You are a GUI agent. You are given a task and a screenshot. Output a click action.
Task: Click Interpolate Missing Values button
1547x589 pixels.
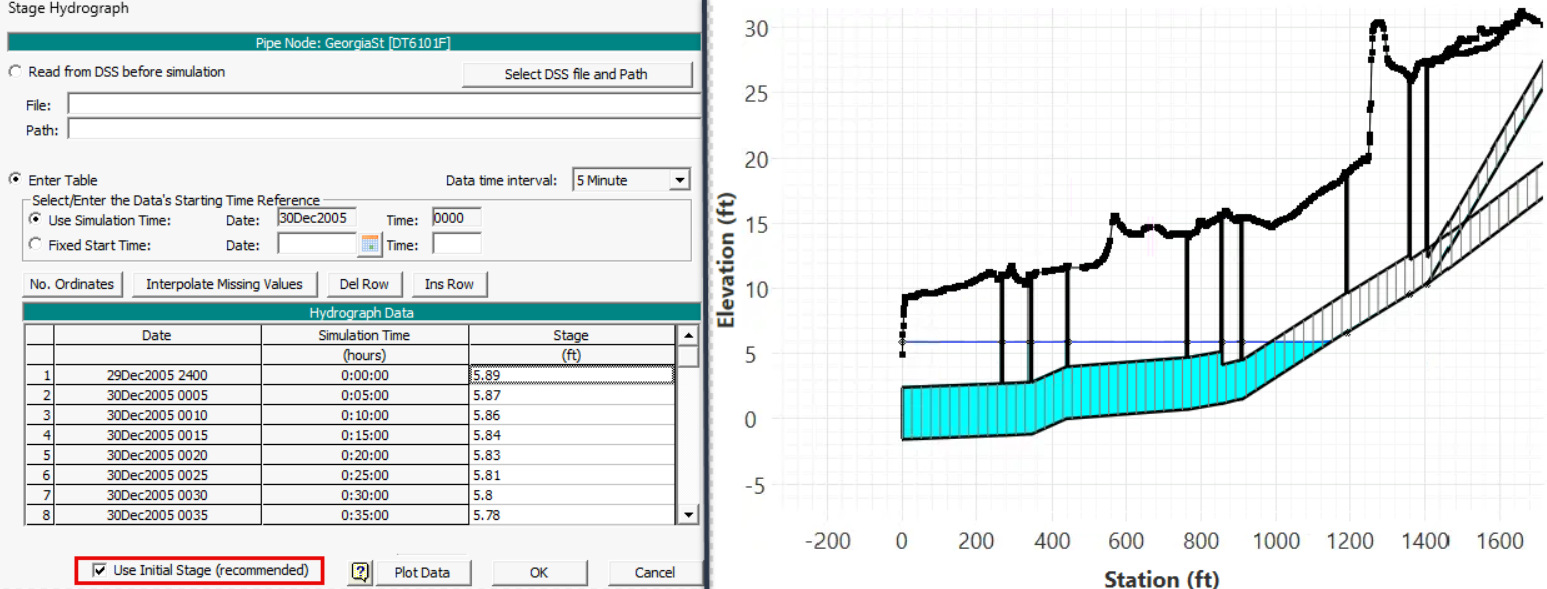coord(224,284)
